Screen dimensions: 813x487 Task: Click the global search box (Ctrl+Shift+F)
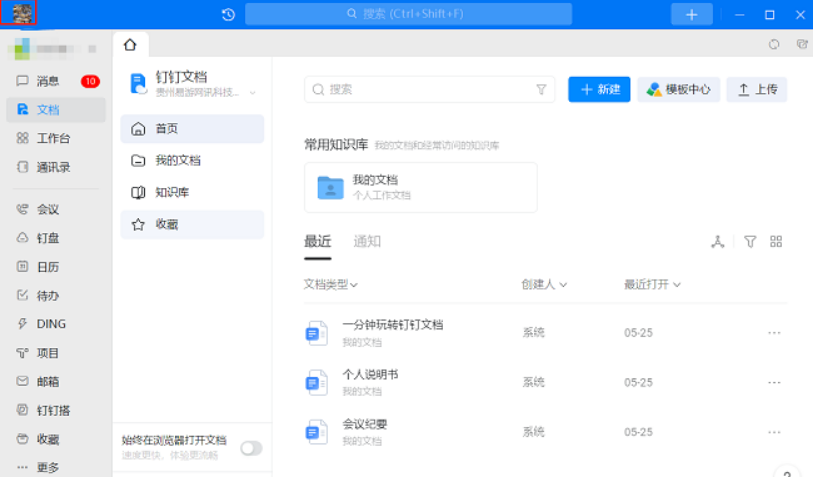click(408, 14)
